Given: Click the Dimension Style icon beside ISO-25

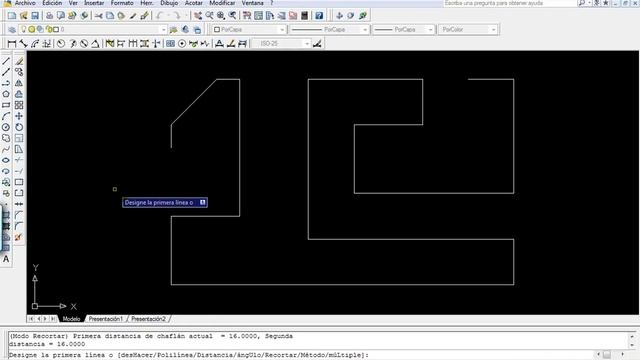Looking at the screenshot, I should 317,44.
